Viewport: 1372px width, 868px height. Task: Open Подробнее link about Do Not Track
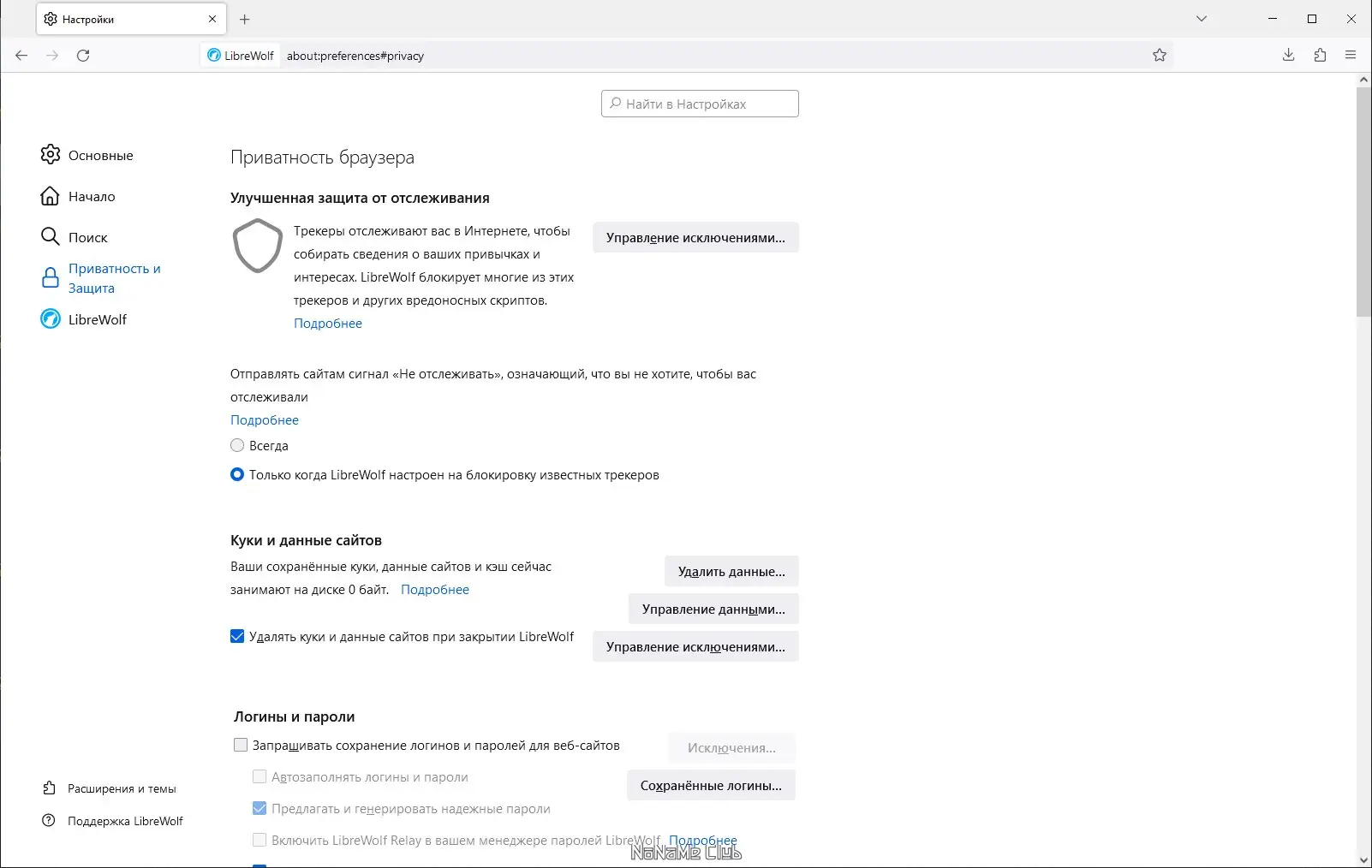[x=265, y=420]
